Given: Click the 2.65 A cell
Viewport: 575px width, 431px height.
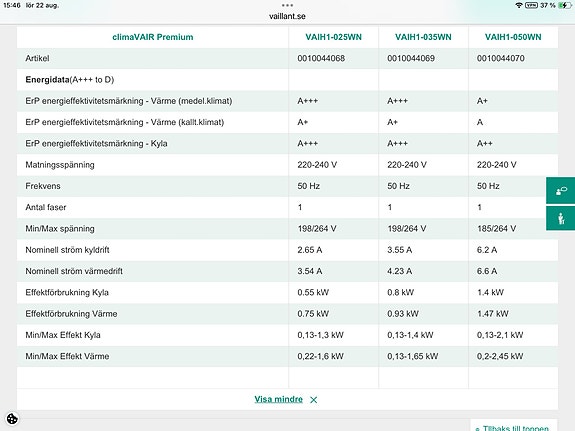Looking at the screenshot, I should (x=310, y=250).
